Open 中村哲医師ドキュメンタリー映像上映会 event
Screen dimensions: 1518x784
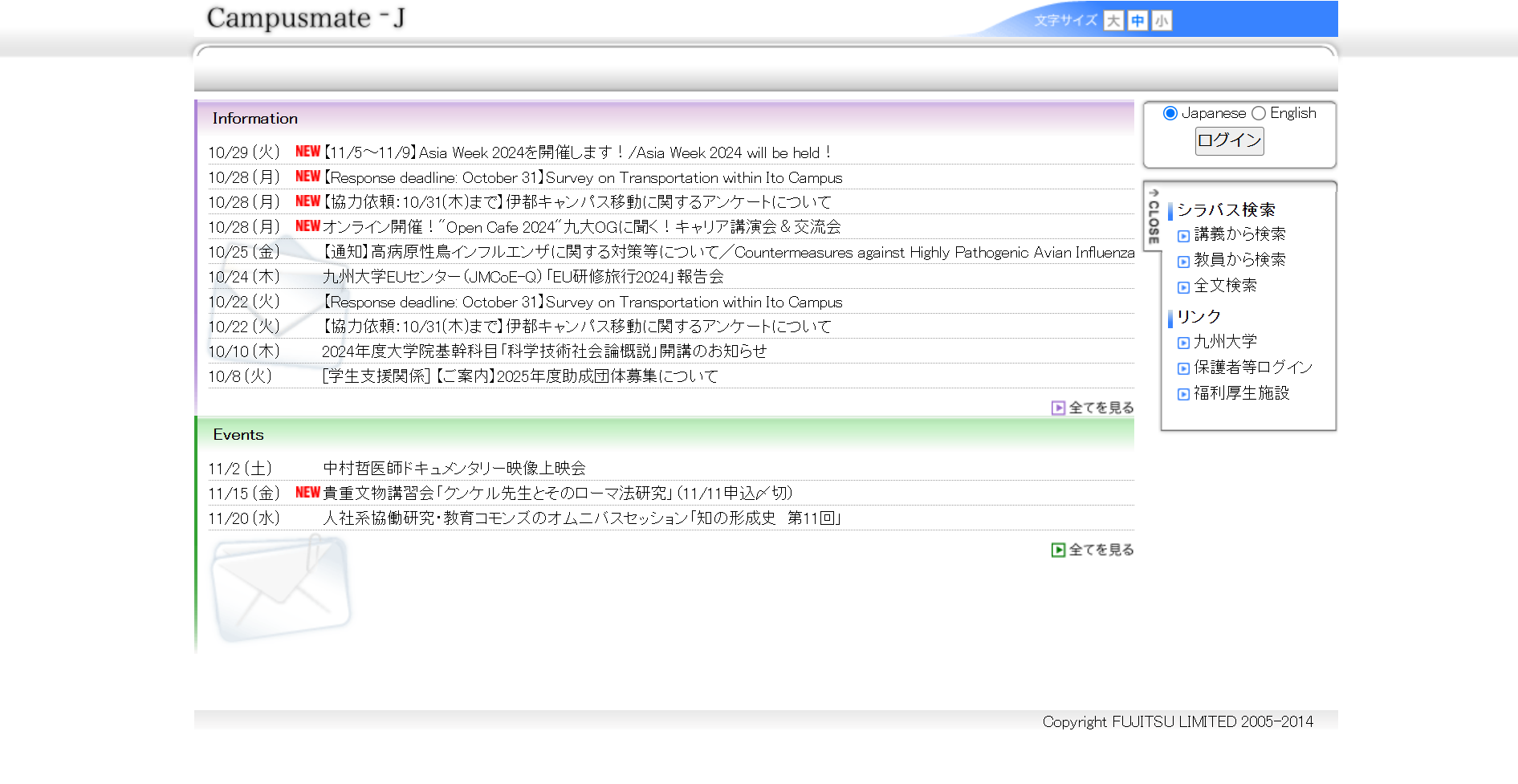point(454,469)
